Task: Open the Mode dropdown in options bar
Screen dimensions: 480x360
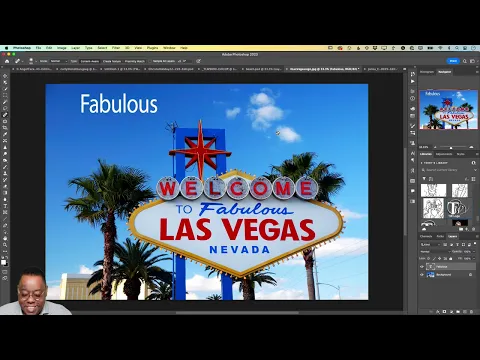Action: click(59, 61)
